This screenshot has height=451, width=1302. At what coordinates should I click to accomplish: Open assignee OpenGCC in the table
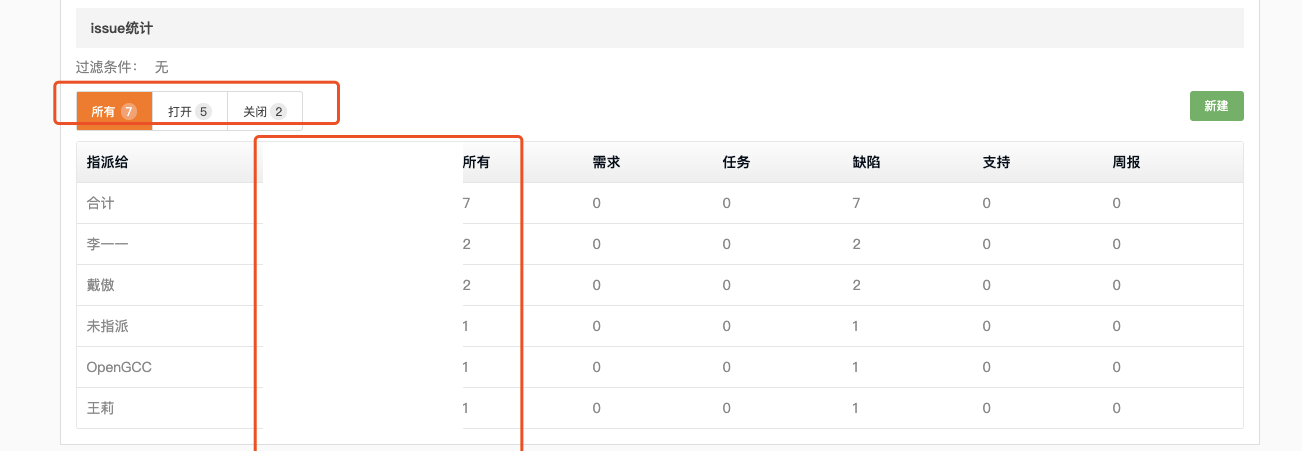119,367
